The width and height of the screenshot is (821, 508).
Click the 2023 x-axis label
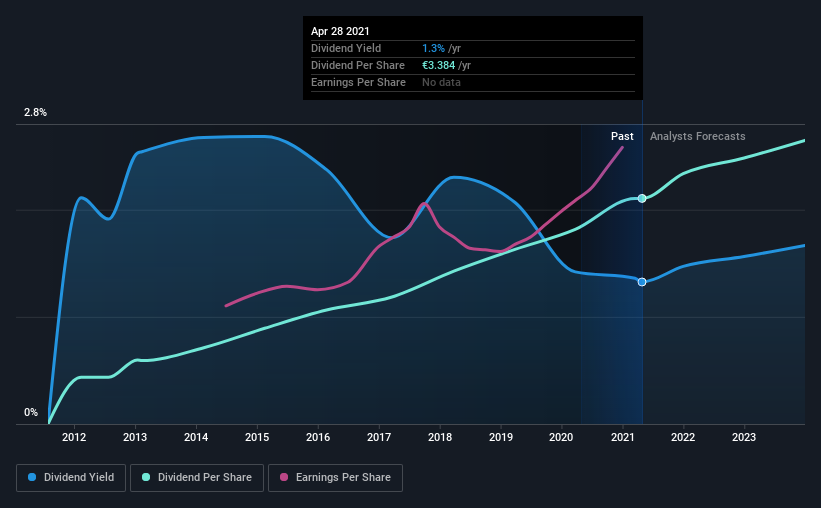tap(744, 437)
